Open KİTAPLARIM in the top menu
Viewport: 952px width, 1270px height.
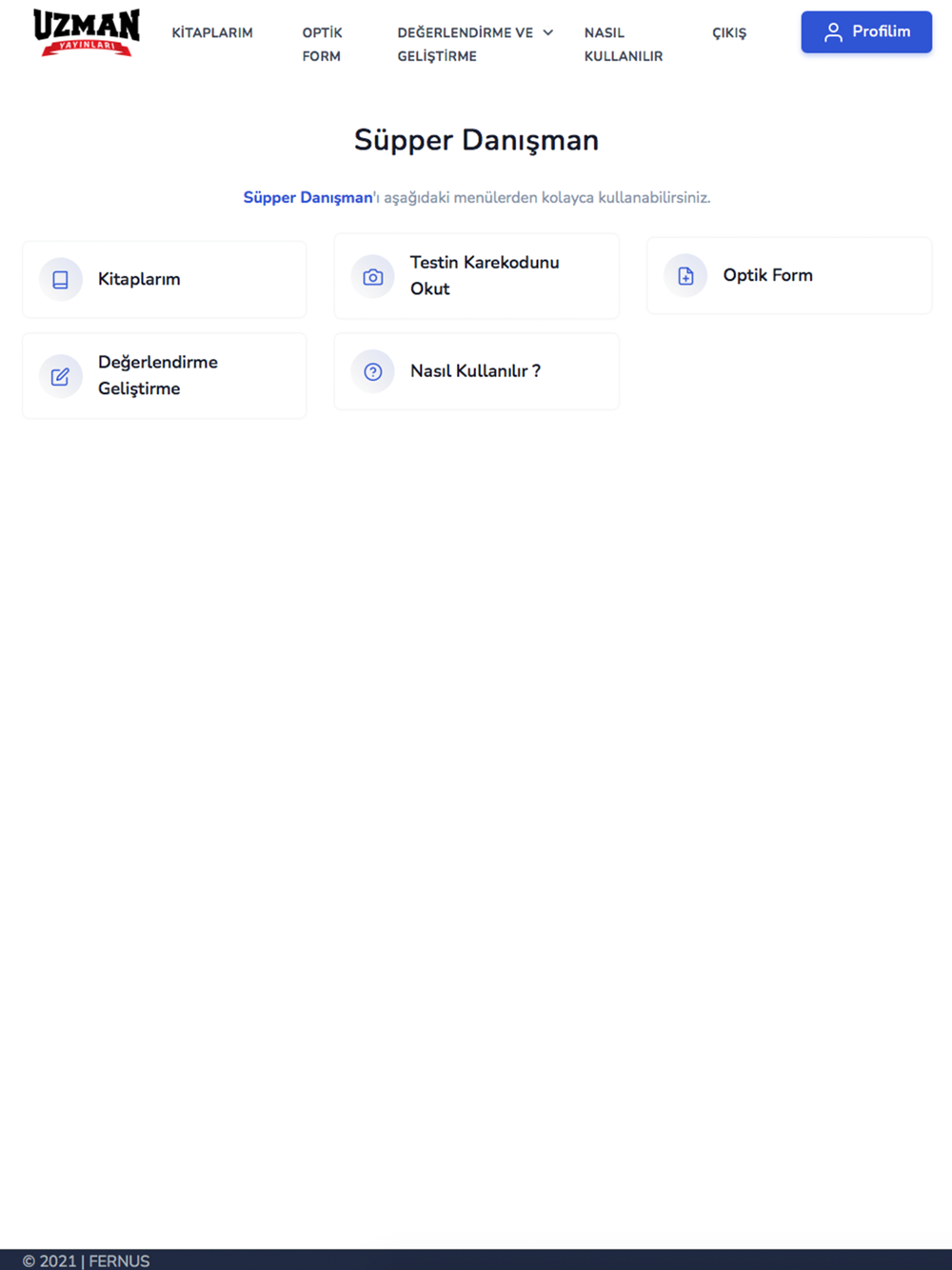(212, 32)
